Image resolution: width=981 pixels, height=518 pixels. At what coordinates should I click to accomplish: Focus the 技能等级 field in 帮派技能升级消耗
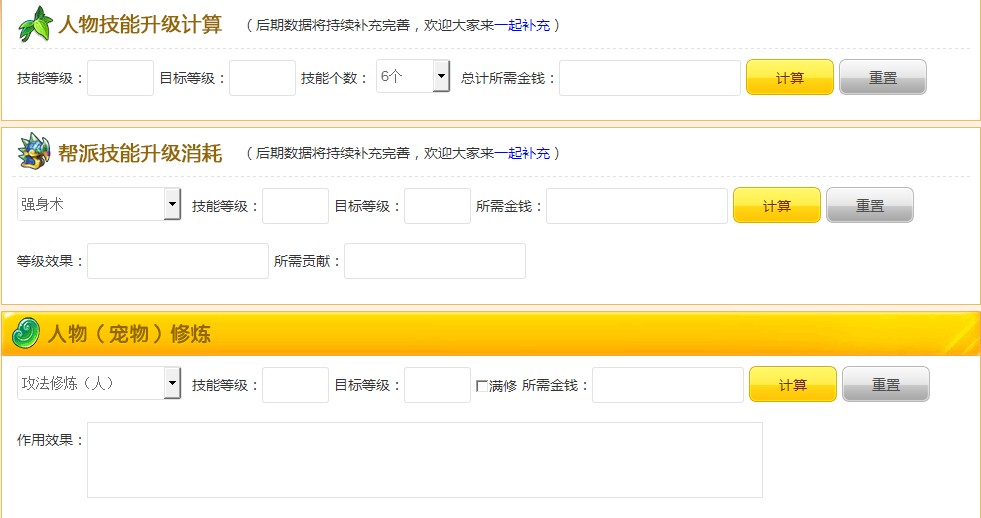(x=295, y=206)
